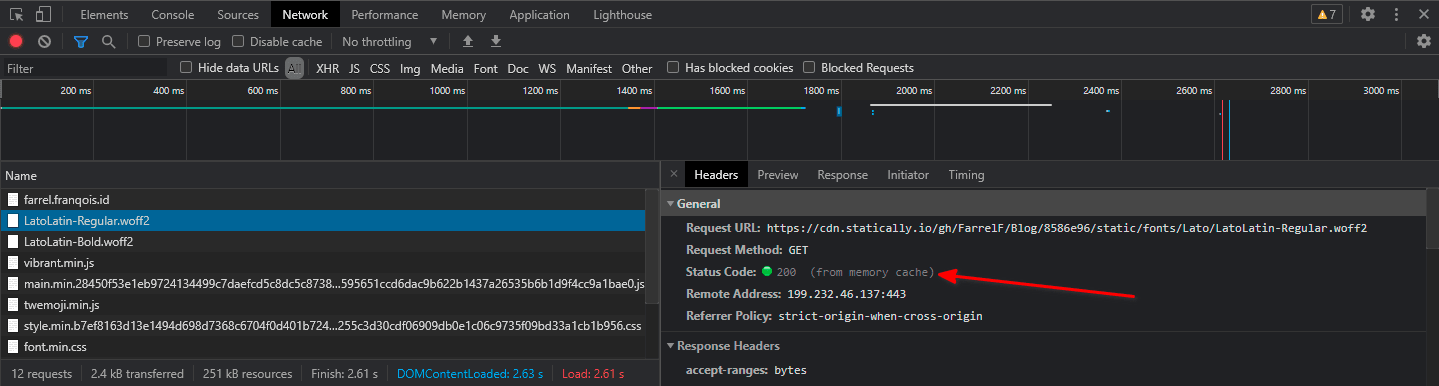The width and height of the screenshot is (1439, 386).
Task: Switch to Console tab
Action: point(173,15)
